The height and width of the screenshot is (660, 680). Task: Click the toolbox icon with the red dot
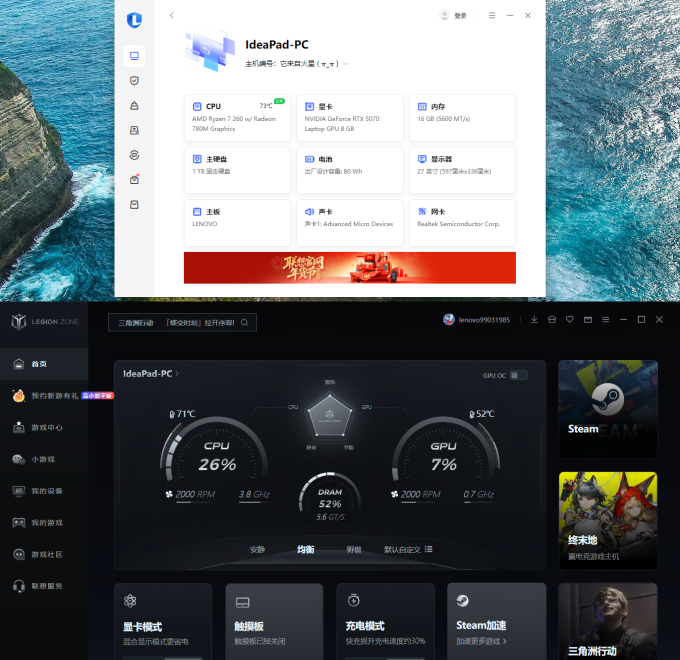pyautogui.click(x=134, y=180)
